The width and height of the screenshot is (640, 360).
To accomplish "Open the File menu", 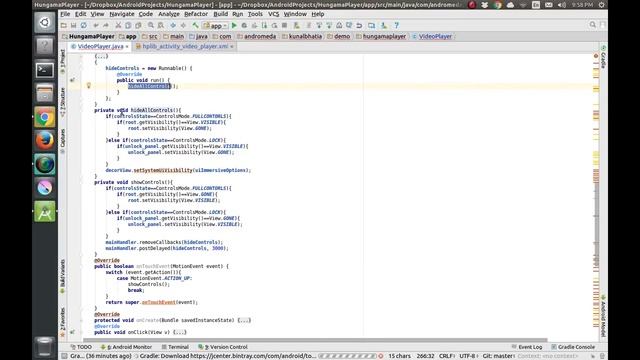I will pos(65,14).
